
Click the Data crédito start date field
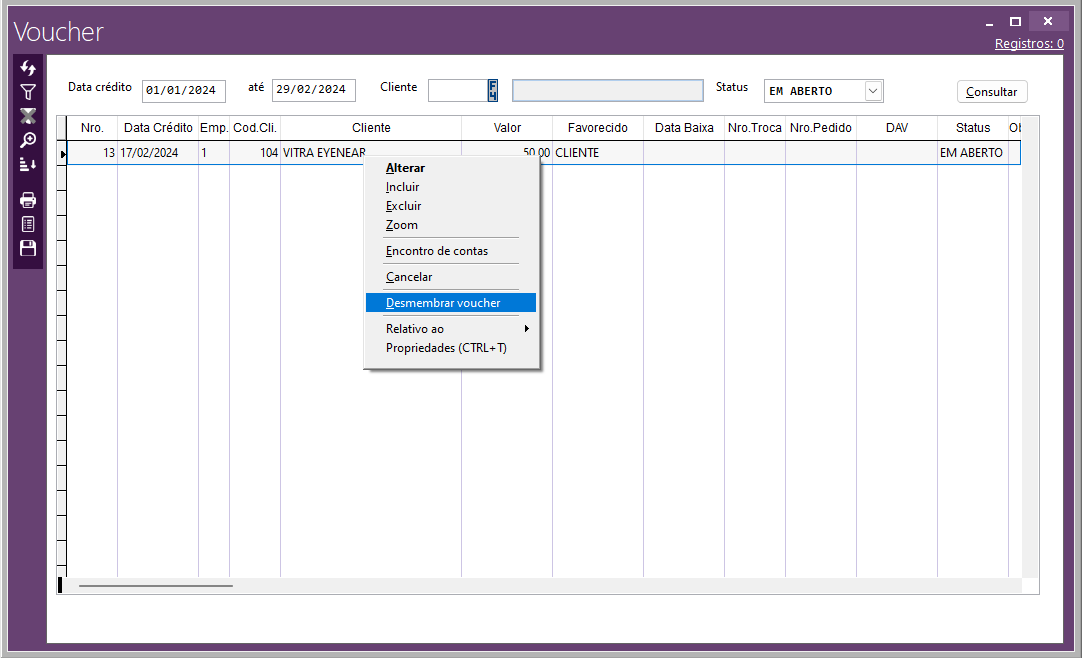tap(184, 91)
